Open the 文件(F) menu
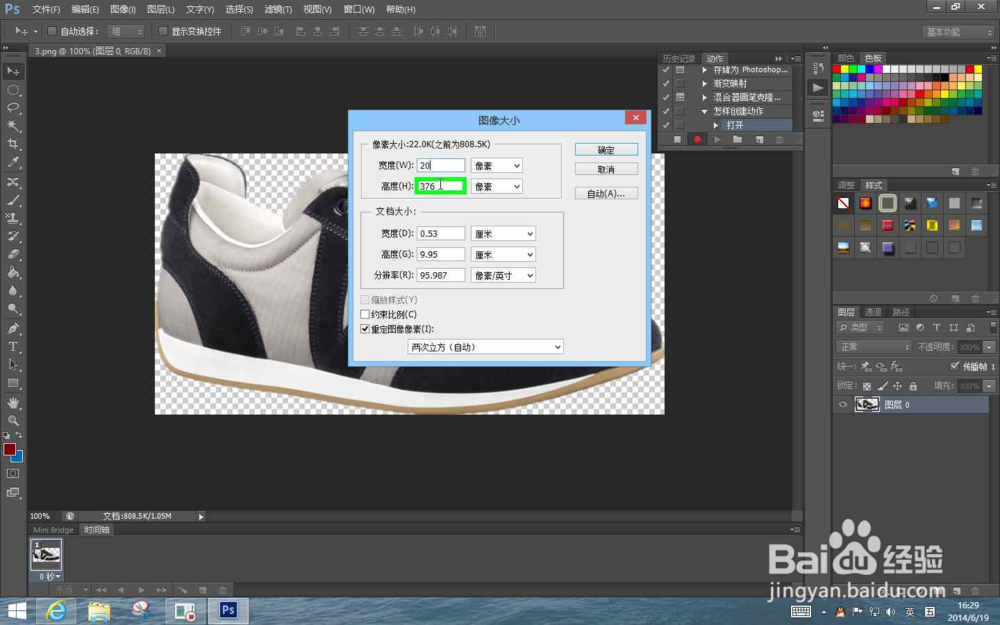This screenshot has height=625, width=1000. point(46,10)
